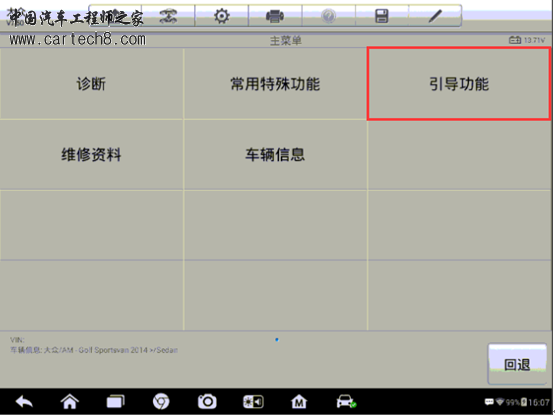
Task: Select the 维修资料 menu tile
Action: click(x=91, y=155)
